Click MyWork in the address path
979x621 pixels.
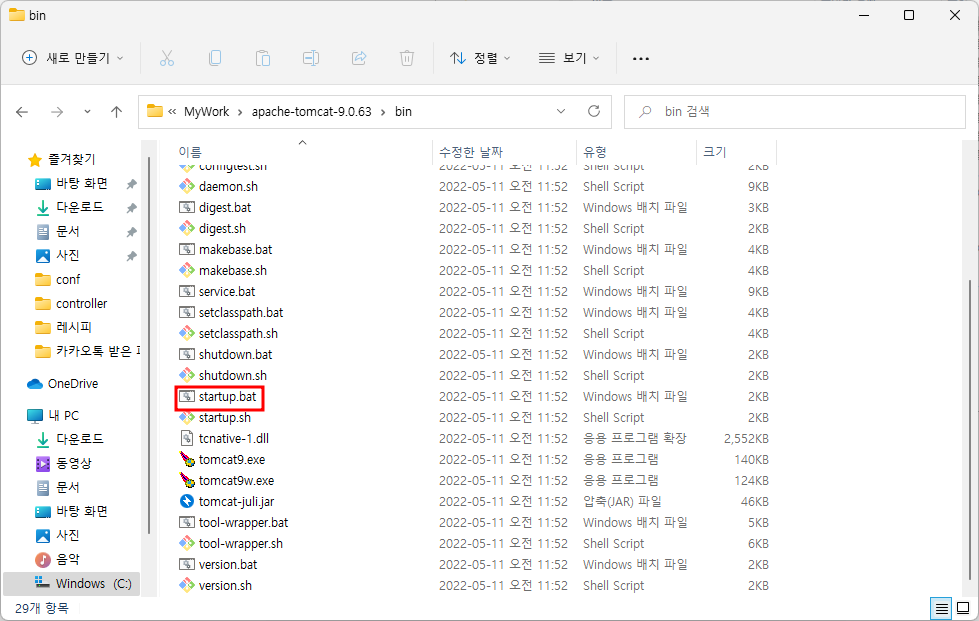(x=206, y=112)
